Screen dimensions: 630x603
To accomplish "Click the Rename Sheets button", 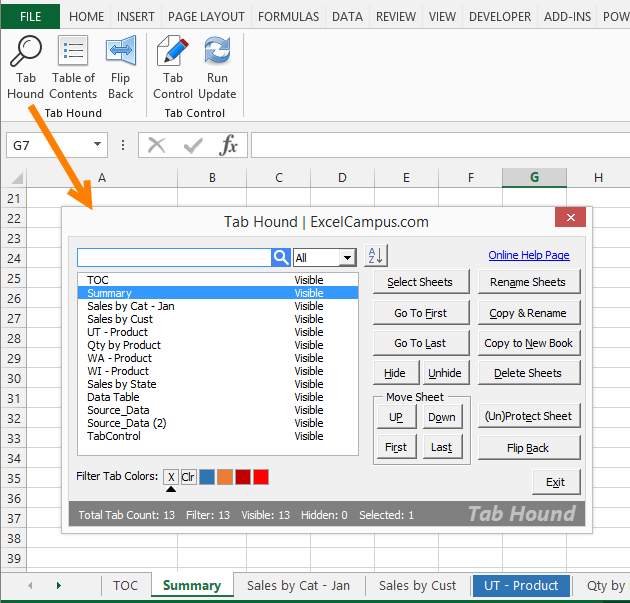I will click(x=528, y=282).
